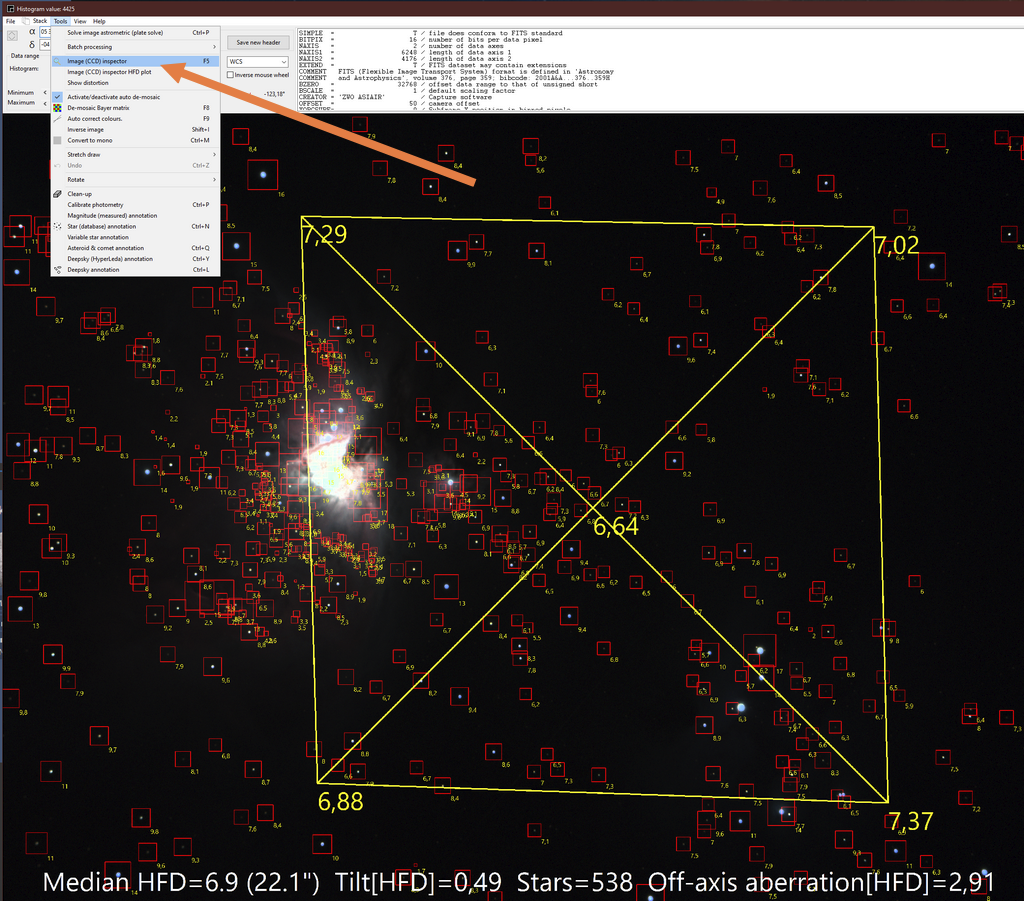Open Star (database) annotation via its icon
The image size is (1024, 901).
coord(58,227)
